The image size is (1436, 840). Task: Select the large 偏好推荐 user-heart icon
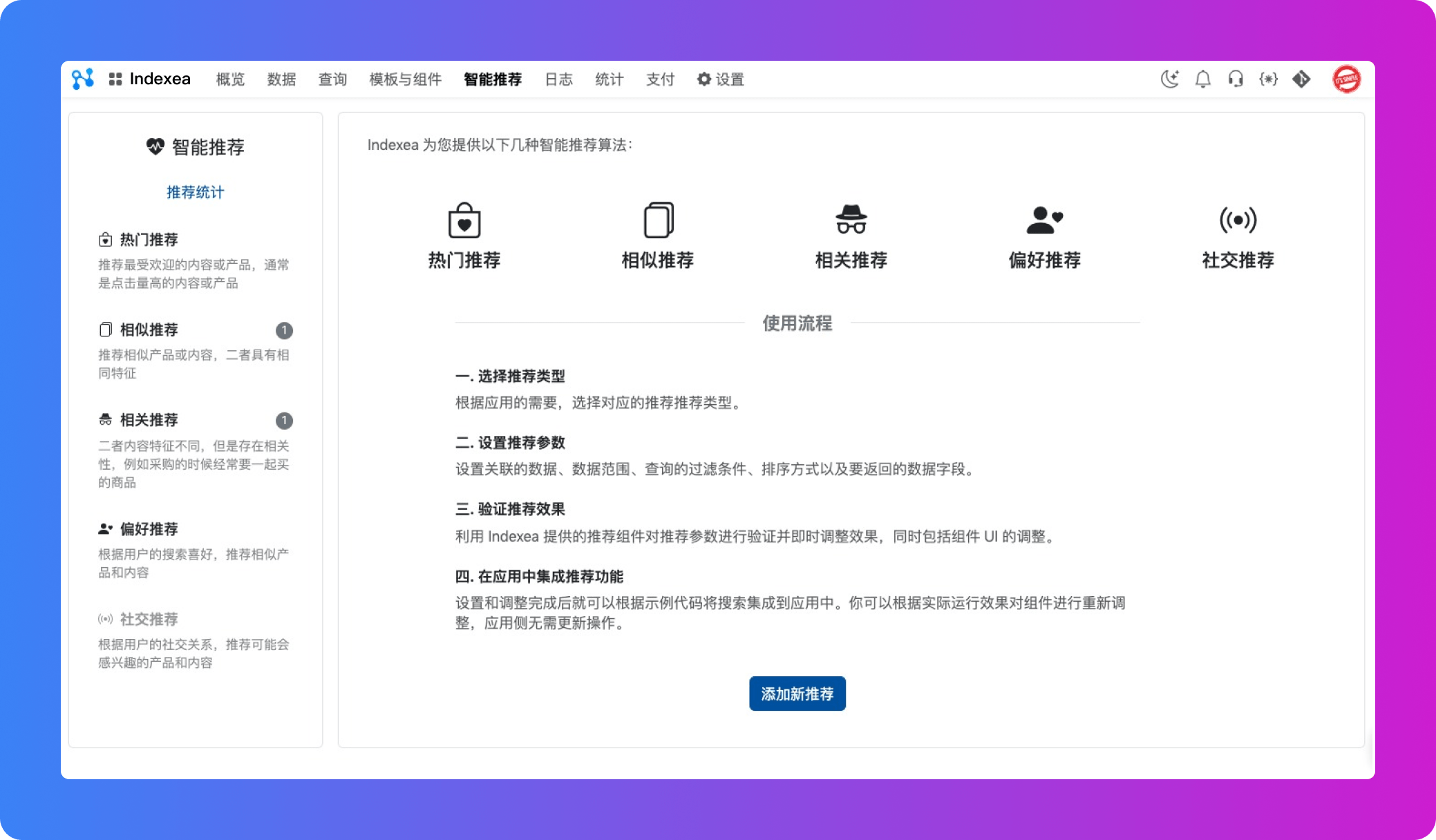(1044, 220)
